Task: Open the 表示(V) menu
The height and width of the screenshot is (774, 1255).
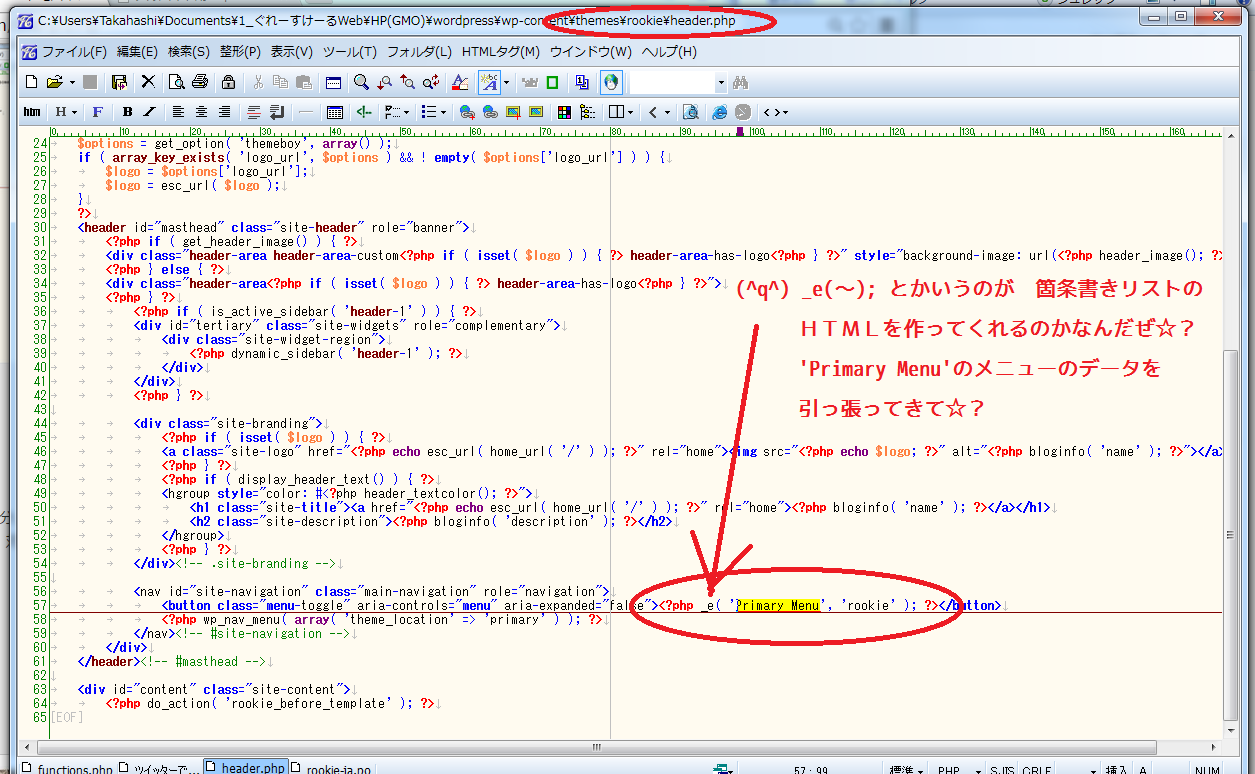Action: pos(291,51)
